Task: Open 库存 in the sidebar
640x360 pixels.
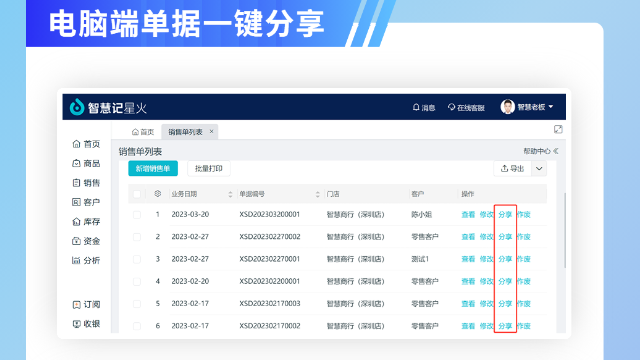Action: pos(86,222)
